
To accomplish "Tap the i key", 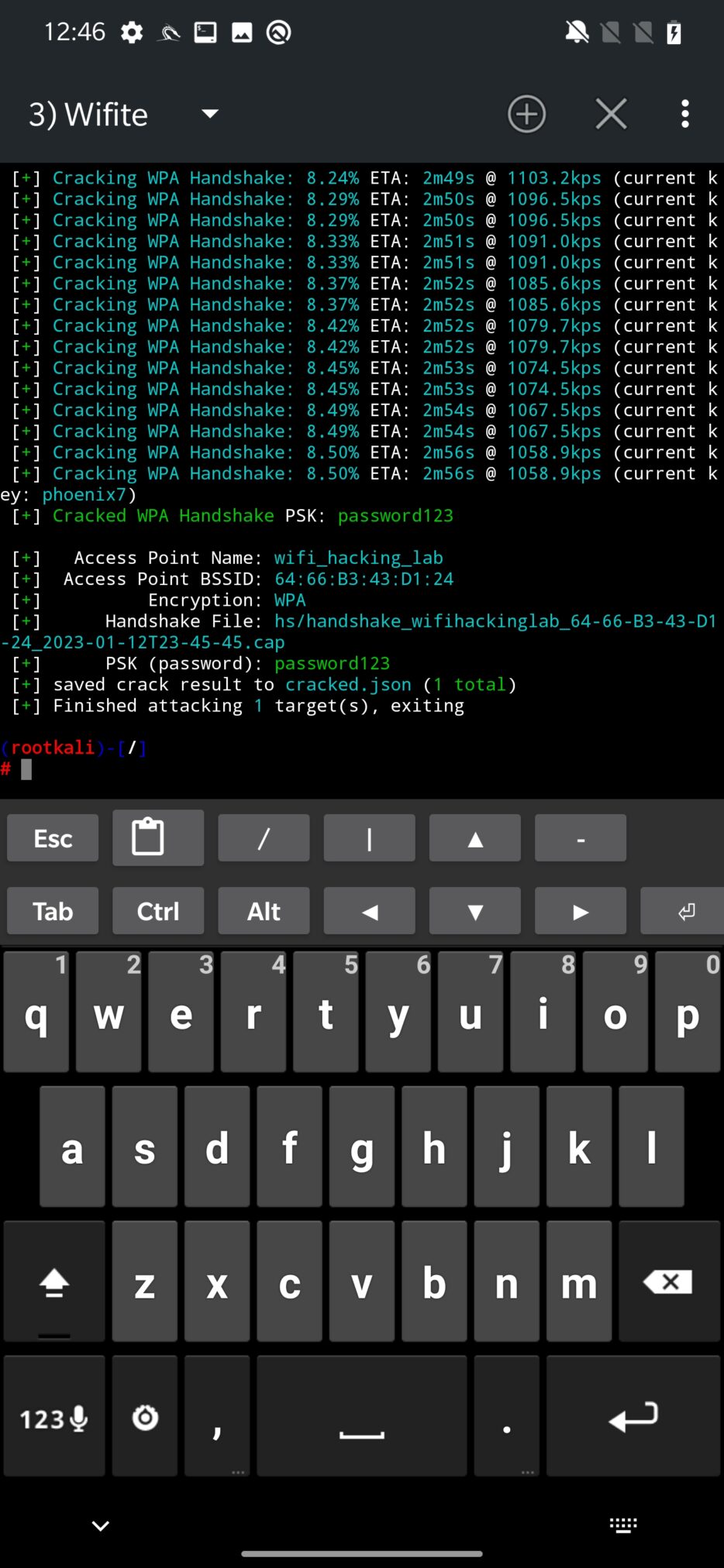I will [543, 1012].
